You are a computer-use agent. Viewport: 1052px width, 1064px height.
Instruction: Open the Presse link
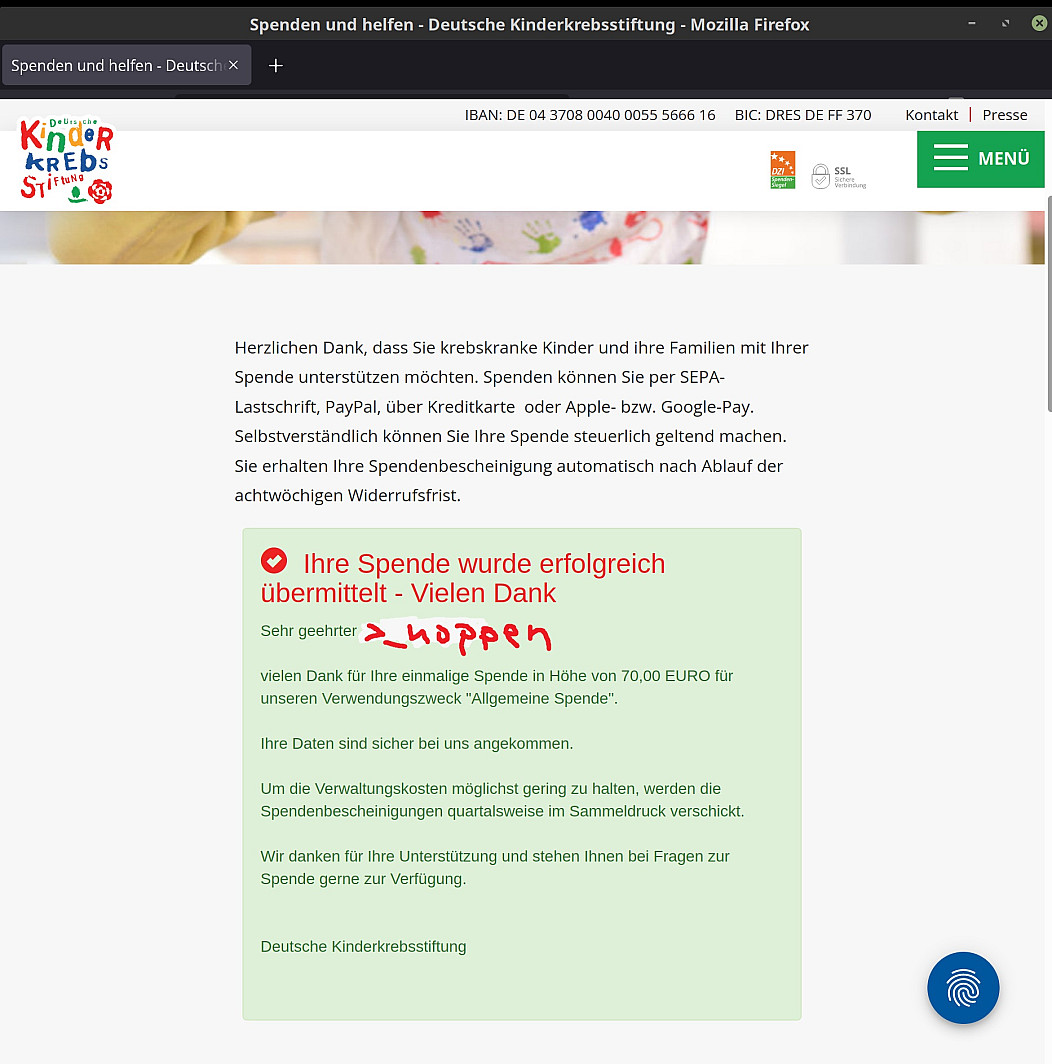pos(1004,115)
